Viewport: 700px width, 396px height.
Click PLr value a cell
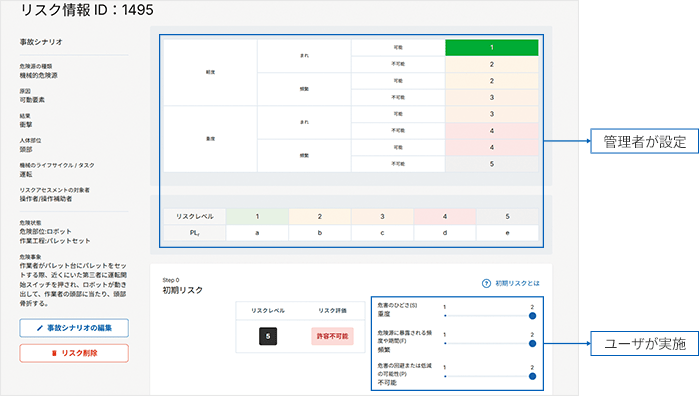coord(257,233)
